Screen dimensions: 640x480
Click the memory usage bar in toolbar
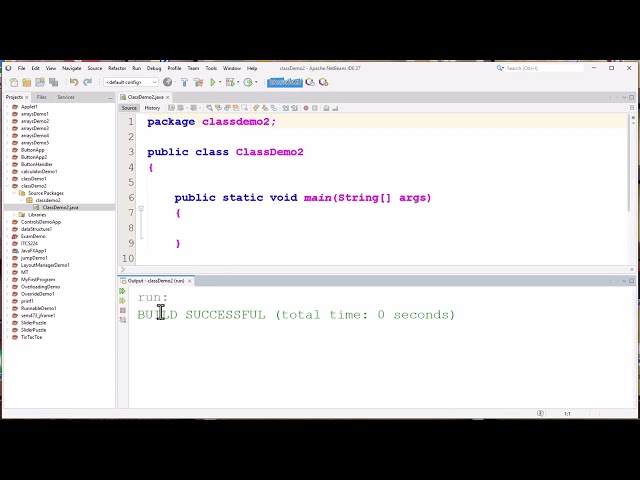click(x=285, y=82)
